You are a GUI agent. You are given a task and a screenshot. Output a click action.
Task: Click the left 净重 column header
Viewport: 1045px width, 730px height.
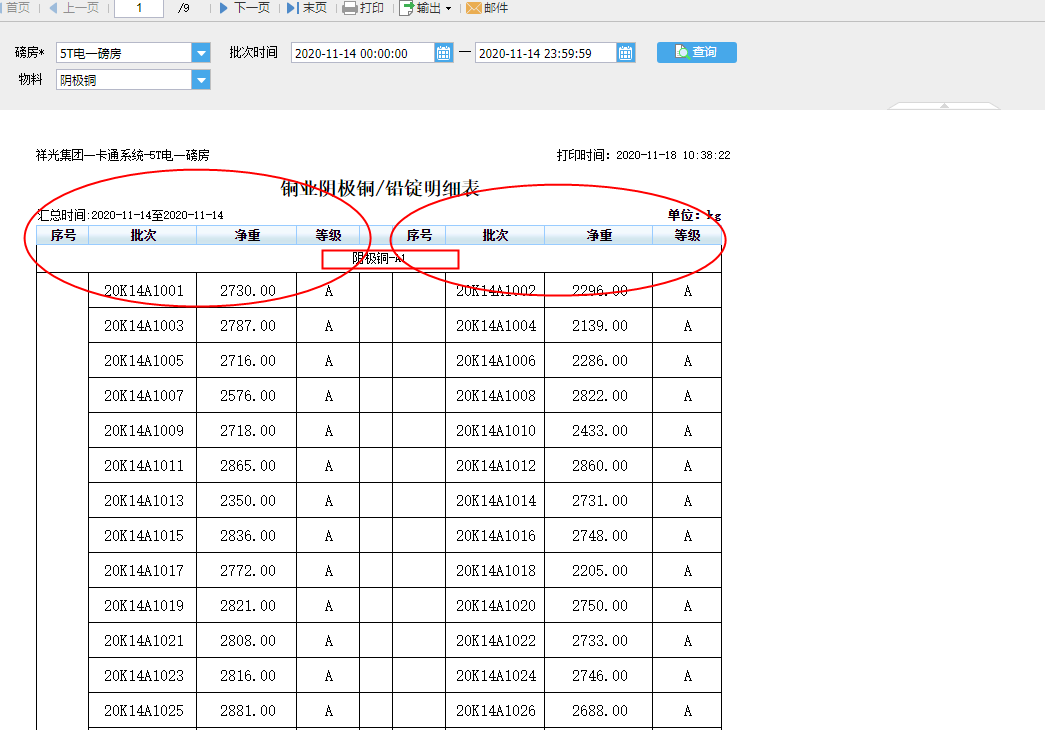pos(247,235)
